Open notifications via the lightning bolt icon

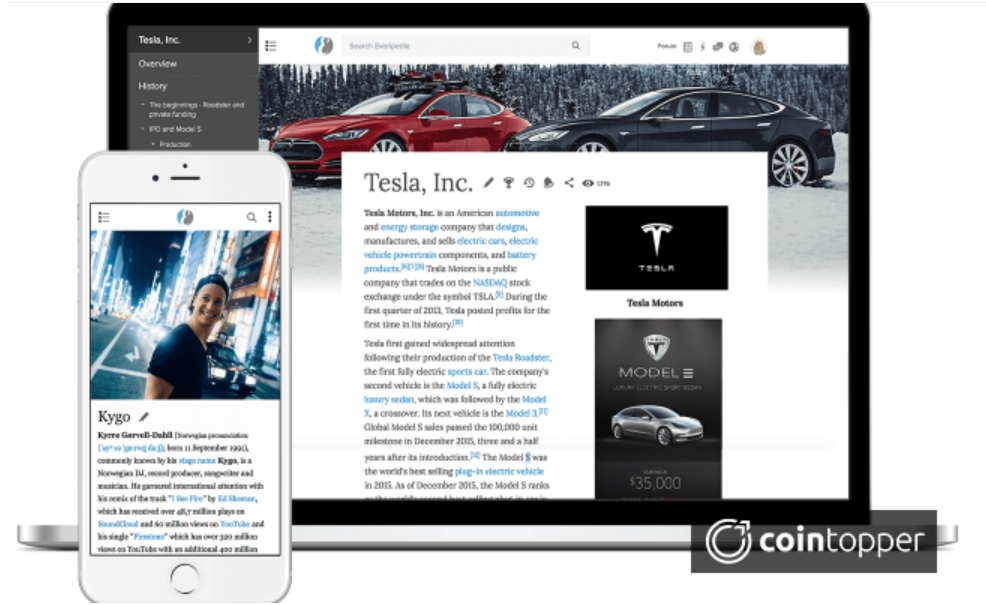click(x=703, y=46)
